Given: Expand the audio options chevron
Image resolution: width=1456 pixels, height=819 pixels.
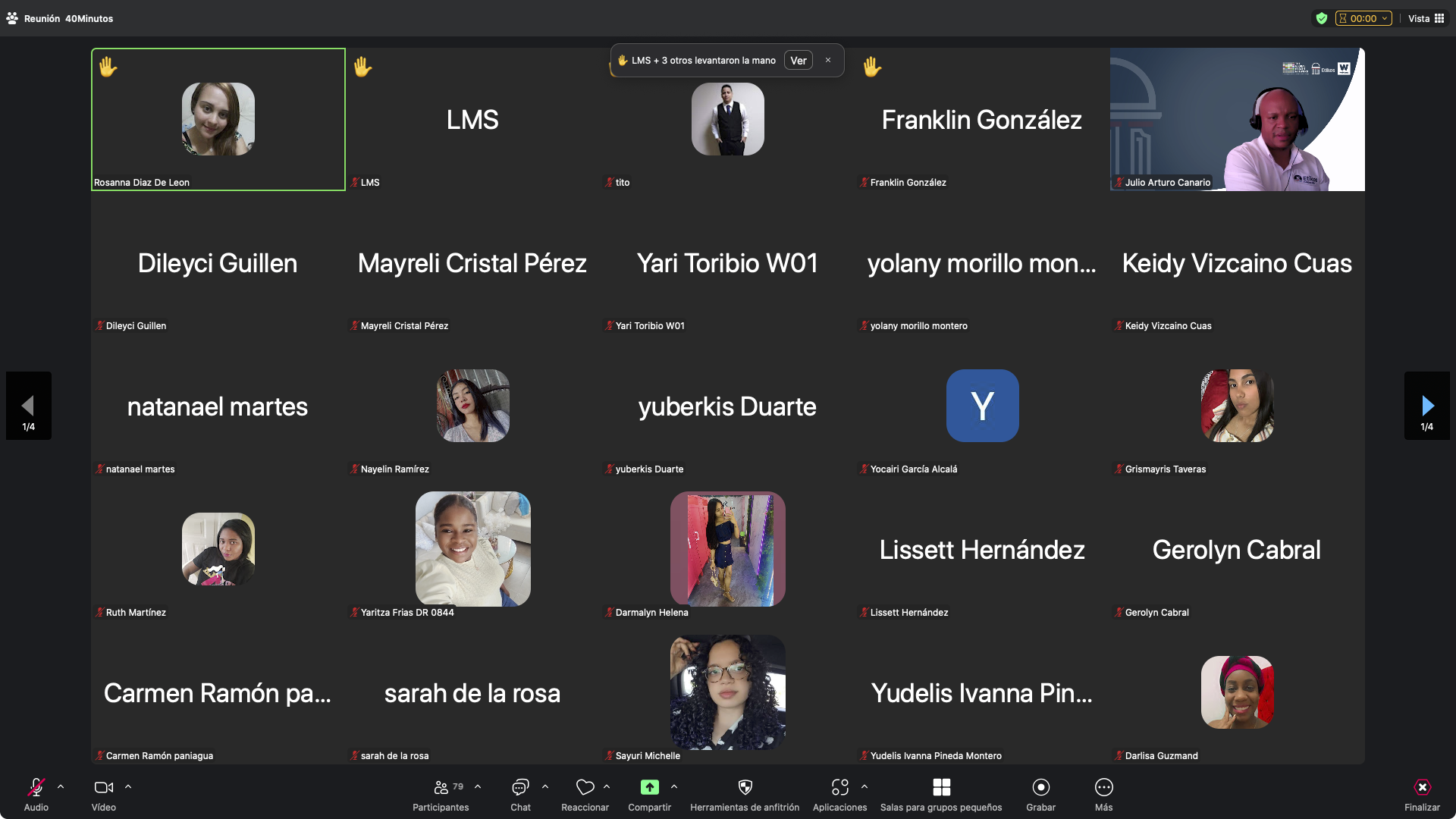Looking at the screenshot, I should point(61,786).
